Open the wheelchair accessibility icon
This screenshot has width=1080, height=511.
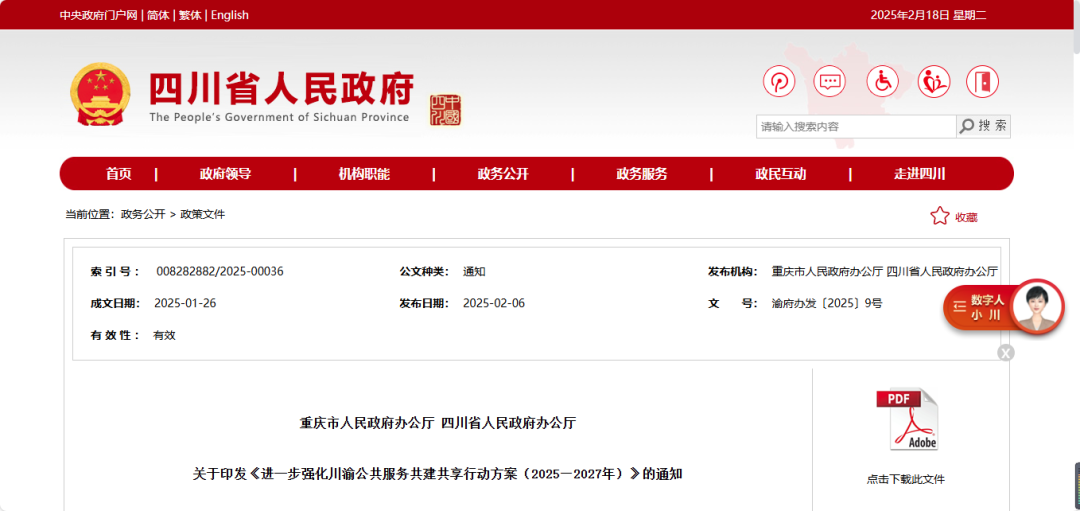[x=882, y=81]
